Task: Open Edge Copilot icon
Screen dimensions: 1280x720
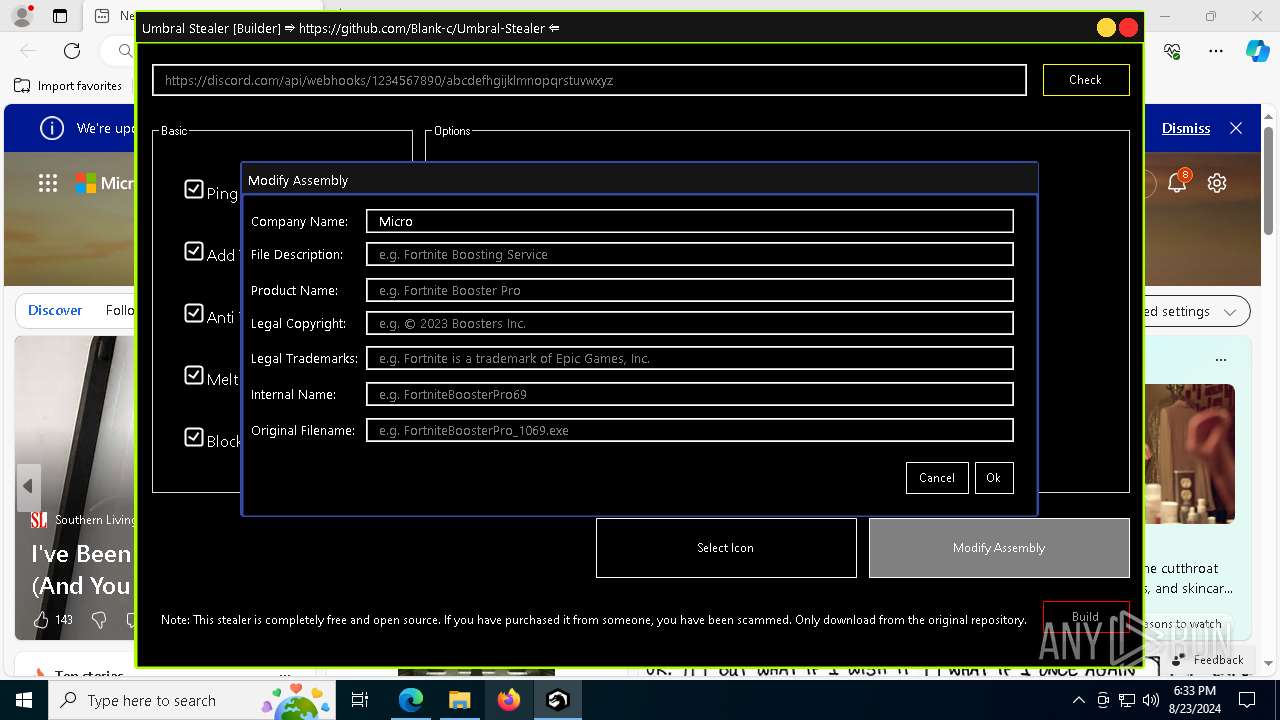Action: 1257,51
